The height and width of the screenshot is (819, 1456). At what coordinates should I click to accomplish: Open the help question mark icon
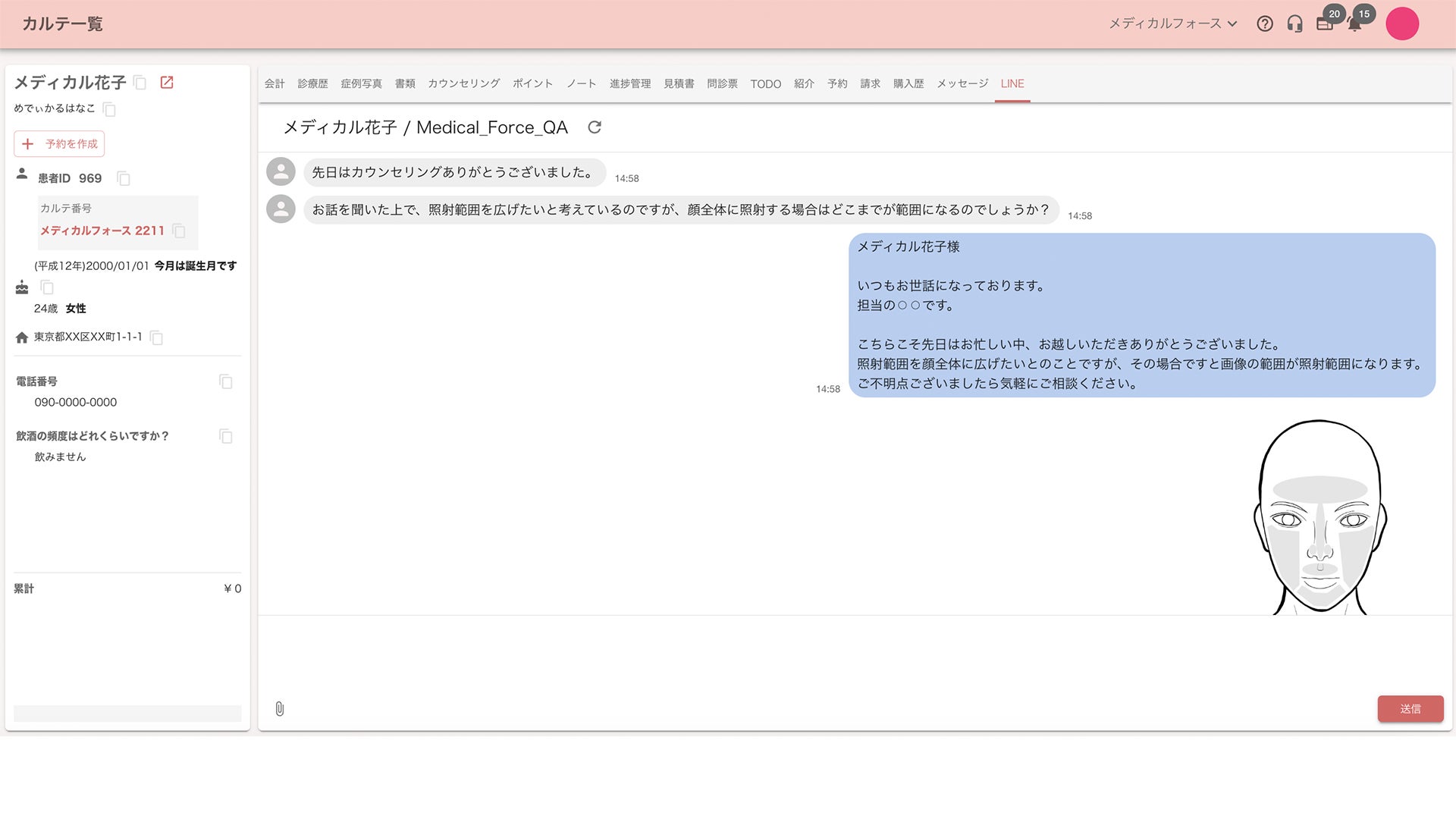tap(1264, 24)
